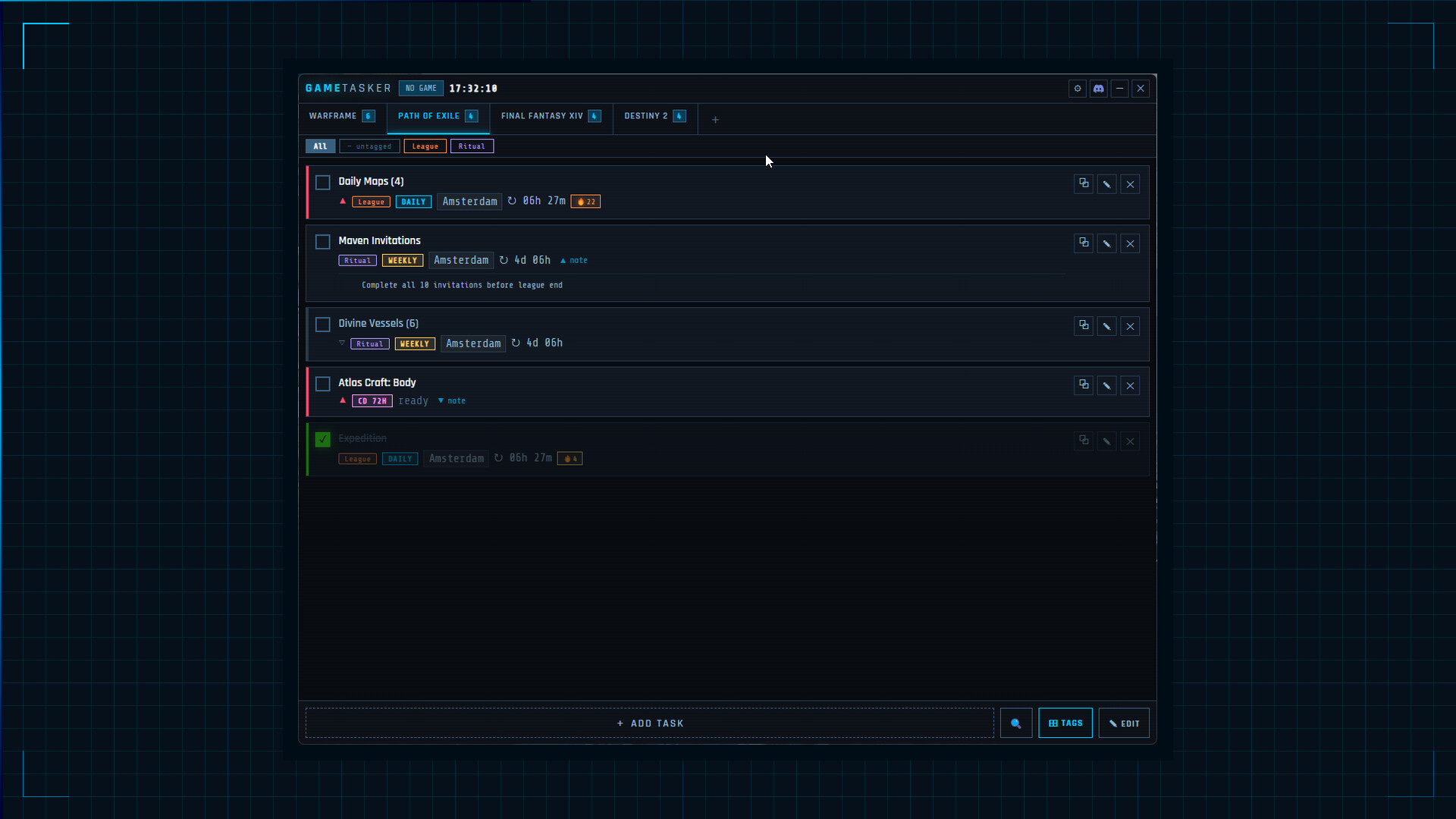Screen dimensions: 1456x819
Task: Open the settings gear in title bar
Action: pyautogui.click(x=1077, y=89)
